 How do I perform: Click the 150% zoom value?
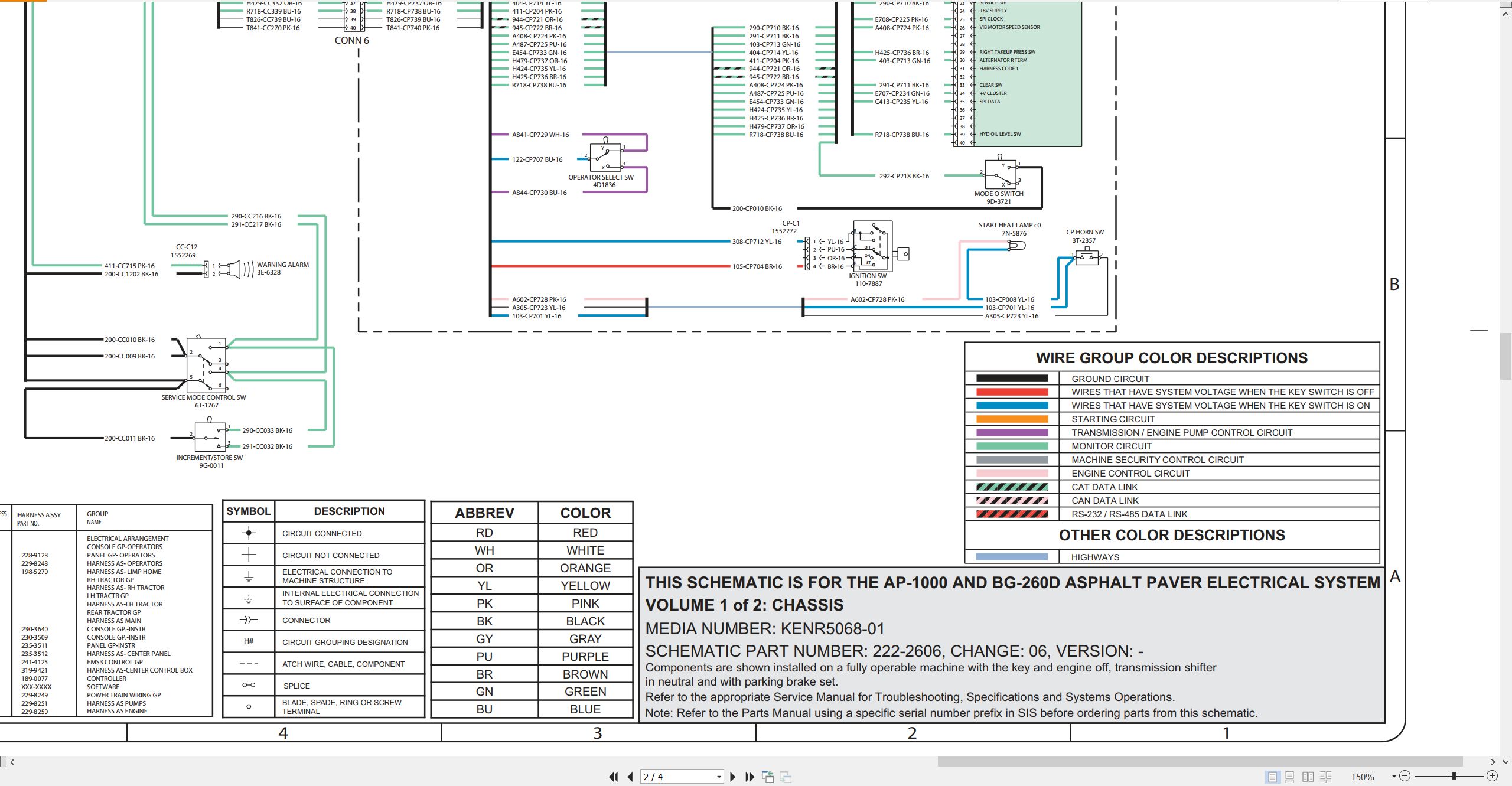1363,777
